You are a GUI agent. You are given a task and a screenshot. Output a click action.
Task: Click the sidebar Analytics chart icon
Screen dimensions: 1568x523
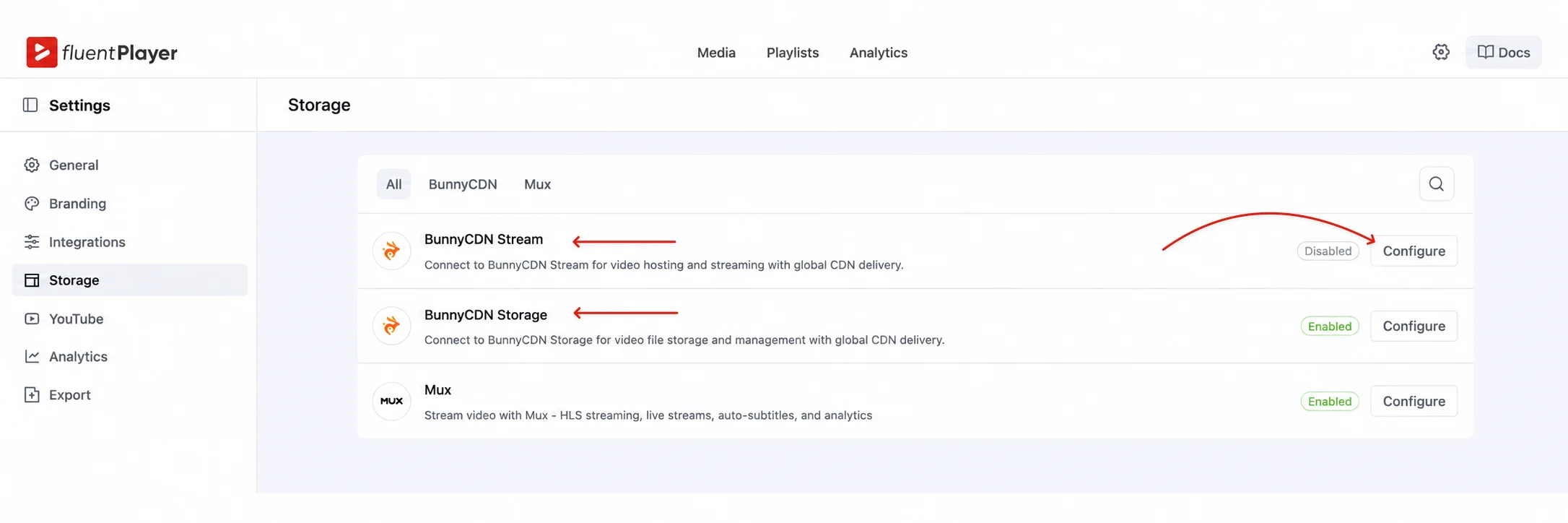[32, 356]
